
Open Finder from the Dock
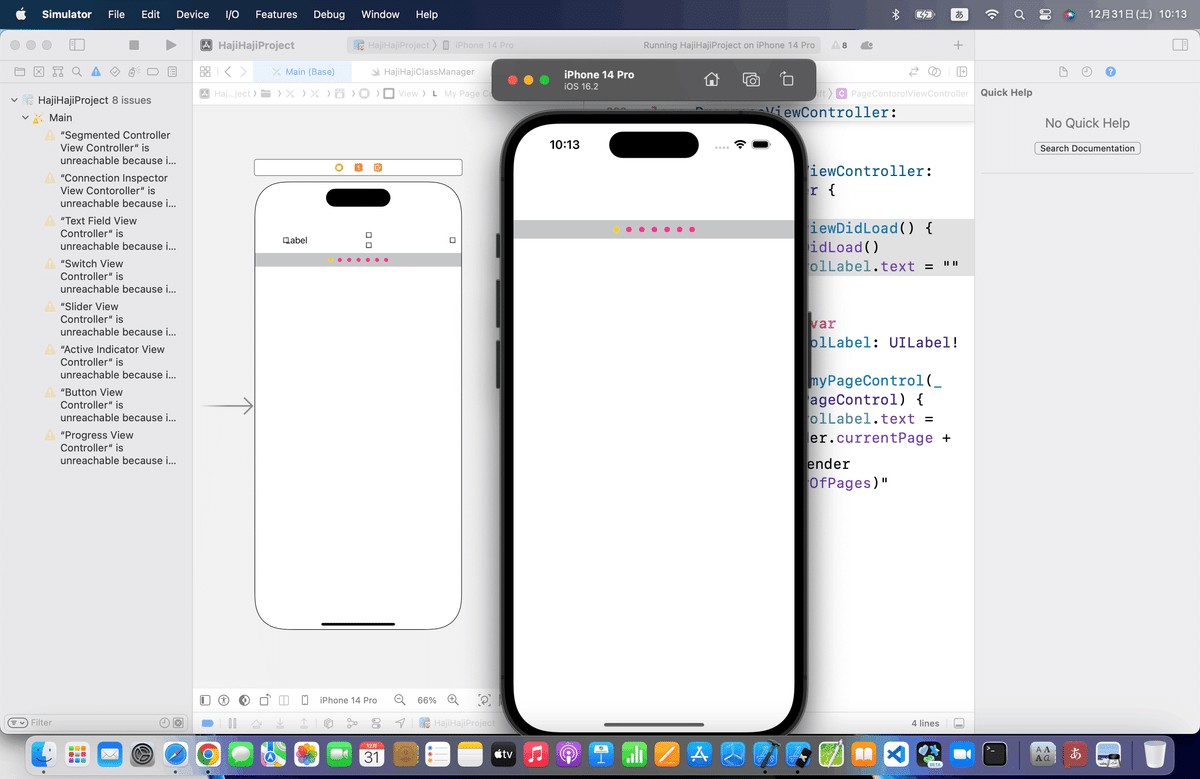[x=43, y=753]
